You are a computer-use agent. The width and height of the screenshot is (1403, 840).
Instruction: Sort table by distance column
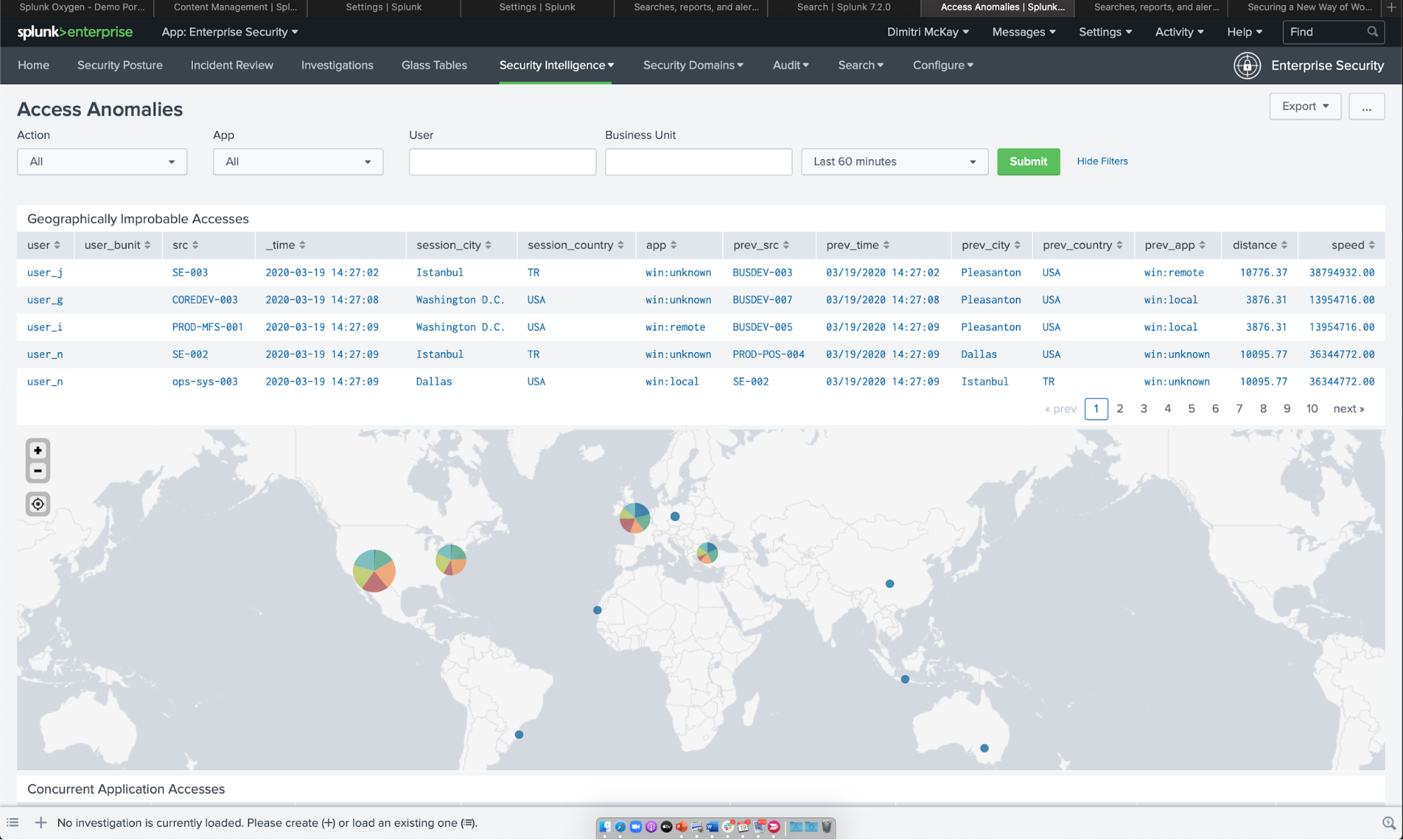(1260, 245)
